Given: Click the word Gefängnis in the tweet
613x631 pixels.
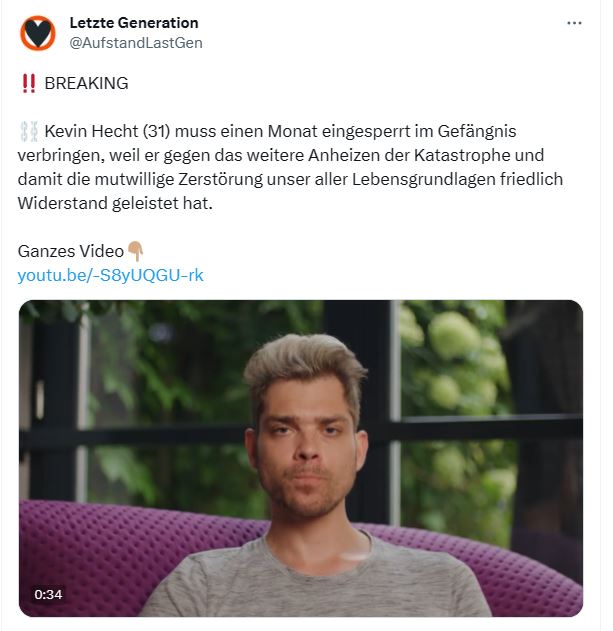Looking at the screenshot, I should pos(477,132).
